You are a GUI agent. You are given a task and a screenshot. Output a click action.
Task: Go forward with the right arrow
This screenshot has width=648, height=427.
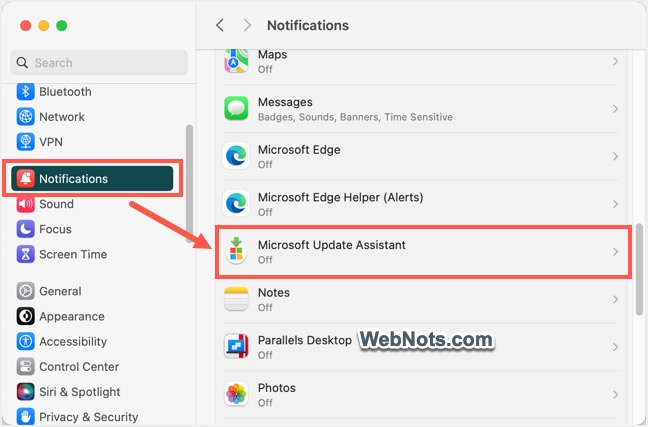tap(247, 25)
